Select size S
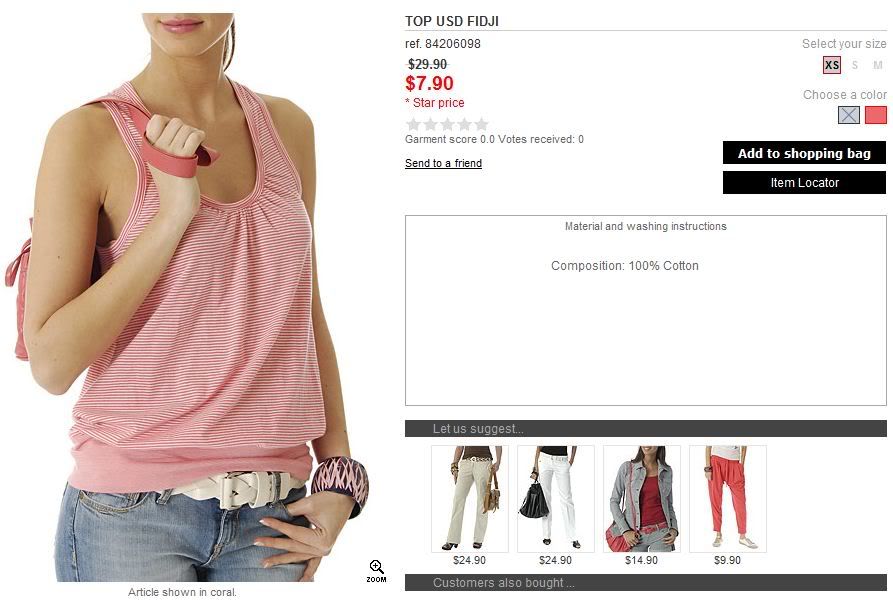The image size is (893, 600). 855,65
